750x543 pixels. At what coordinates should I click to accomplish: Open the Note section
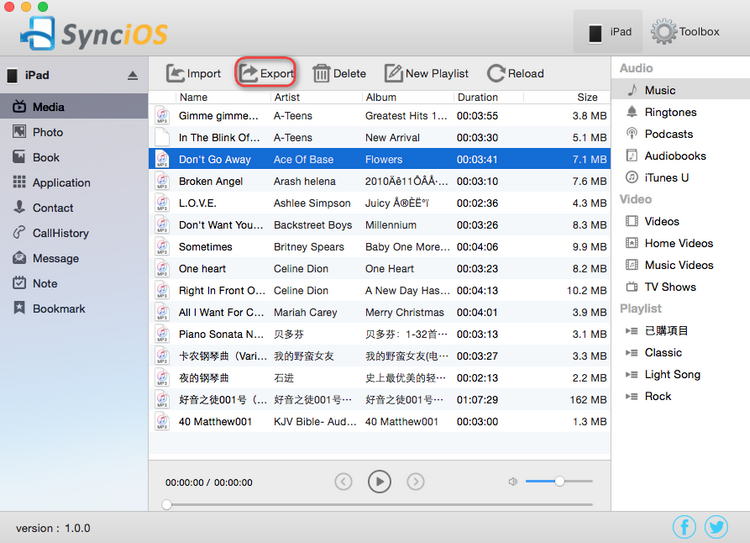click(x=74, y=284)
